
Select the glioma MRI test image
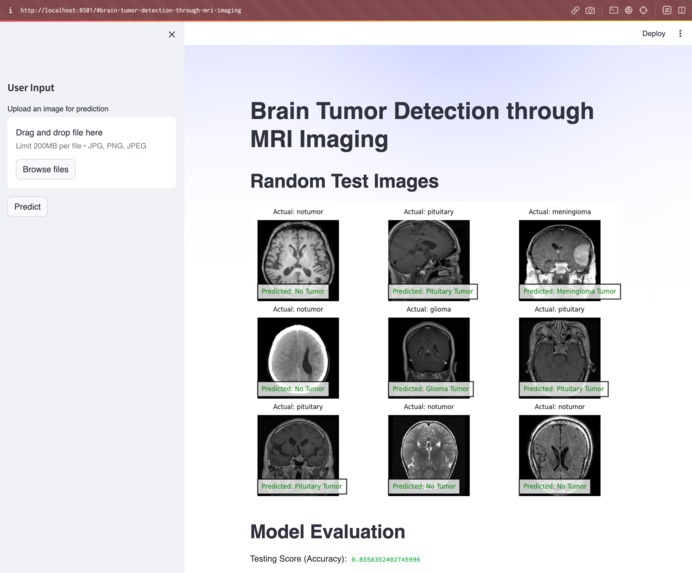[429, 358]
